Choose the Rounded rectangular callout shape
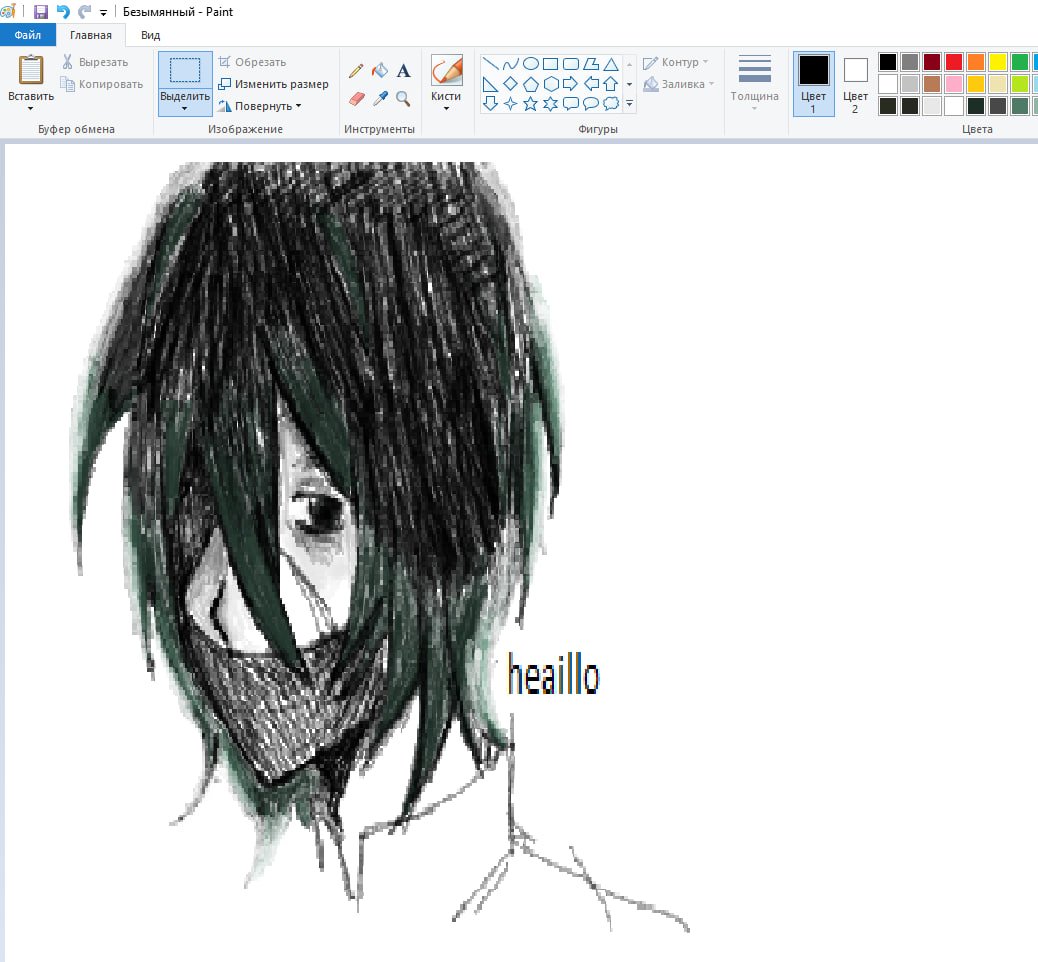 click(571, 103)
